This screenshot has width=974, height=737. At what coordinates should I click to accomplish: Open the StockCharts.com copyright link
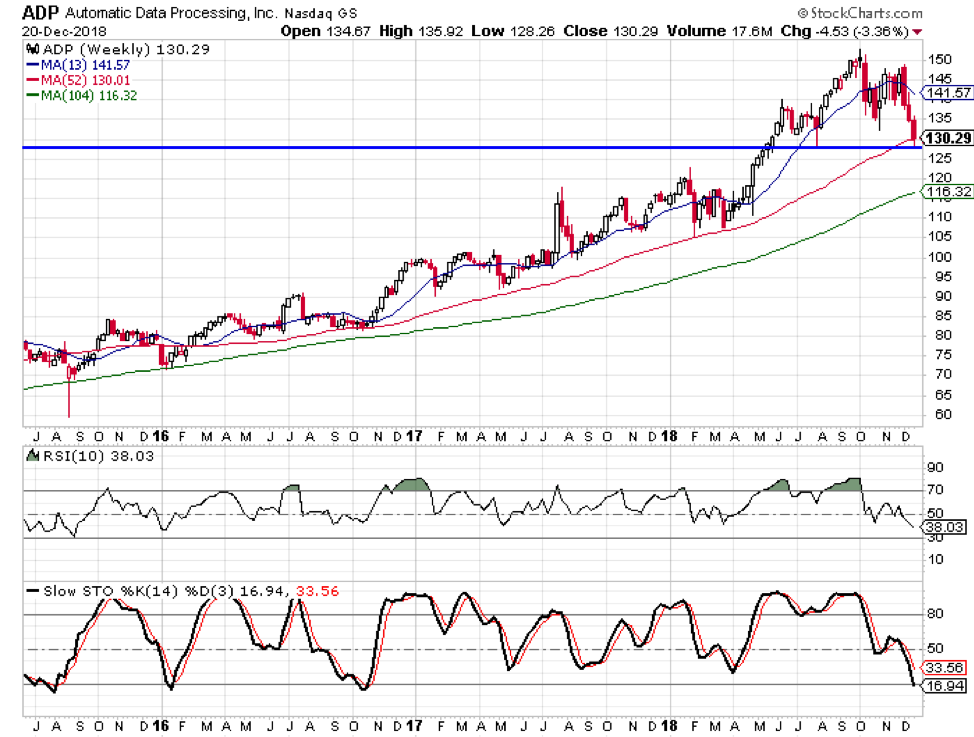[860, 13]
